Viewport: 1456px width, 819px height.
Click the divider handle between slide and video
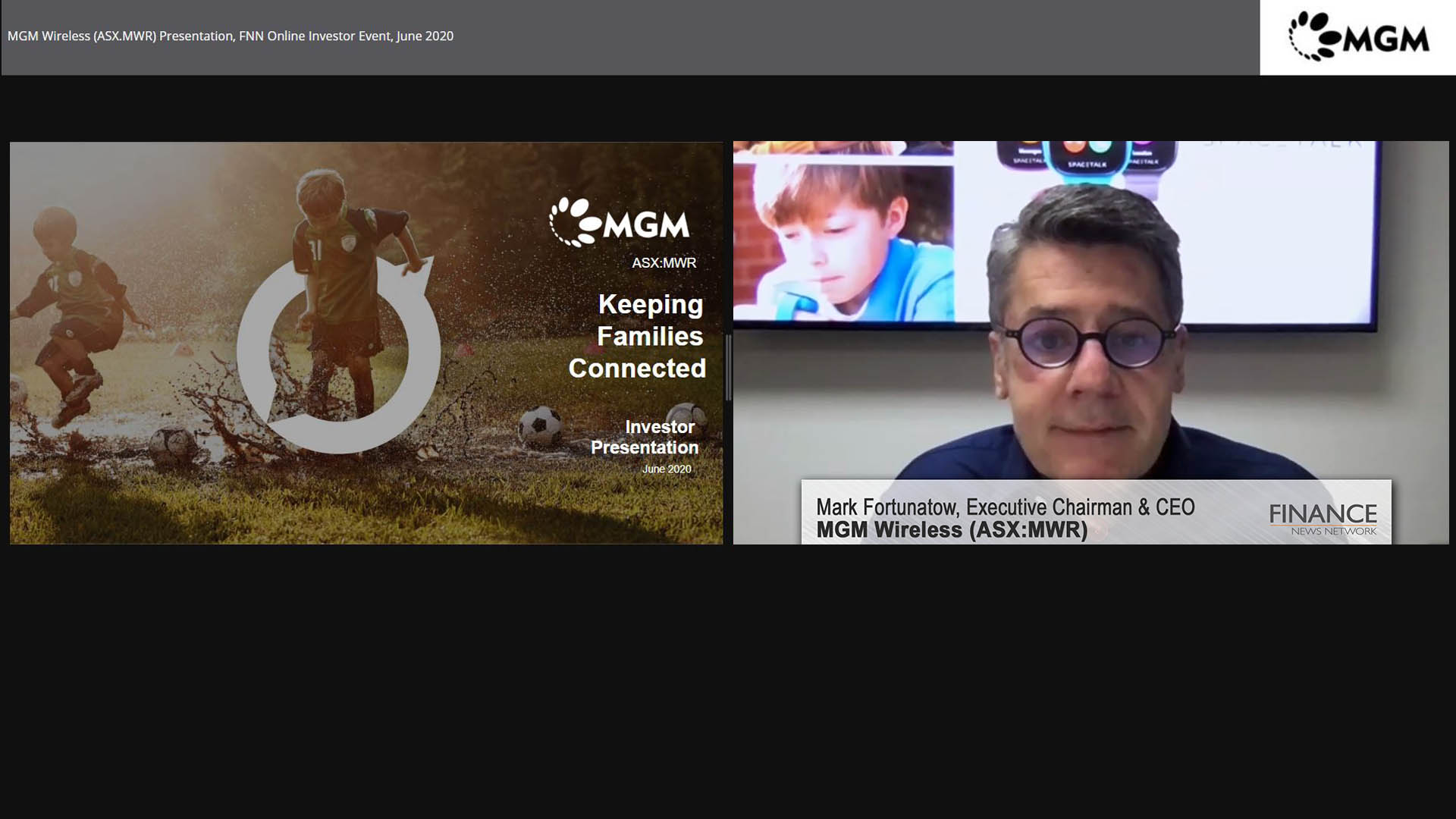(728, 368)
